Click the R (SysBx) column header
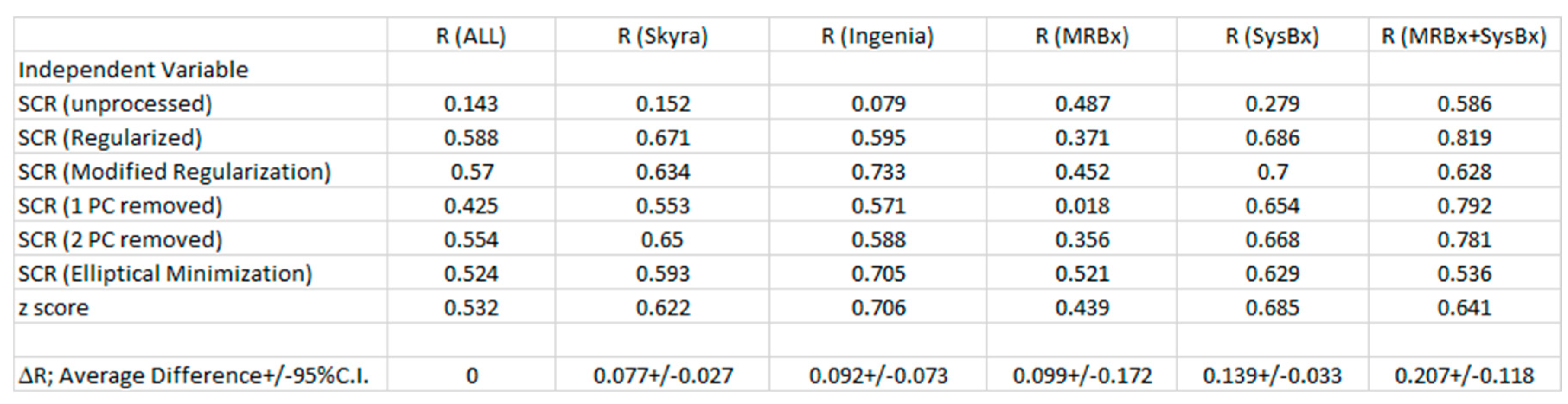 point(1271,36)
